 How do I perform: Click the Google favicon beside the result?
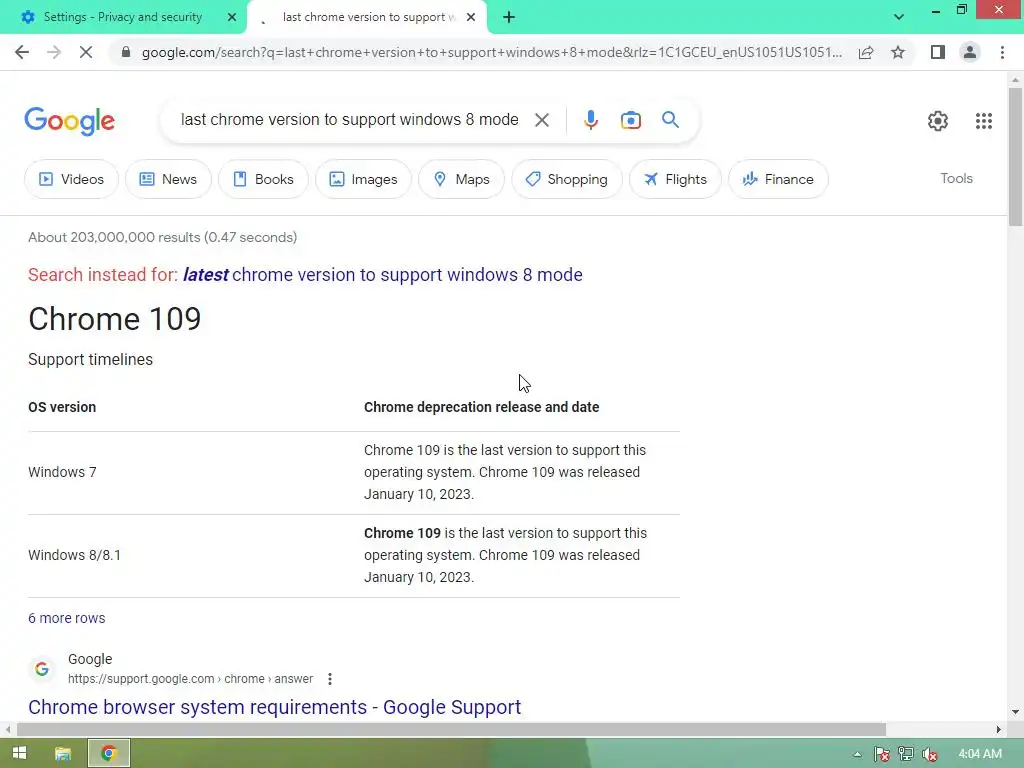click(x=42, y=669)
